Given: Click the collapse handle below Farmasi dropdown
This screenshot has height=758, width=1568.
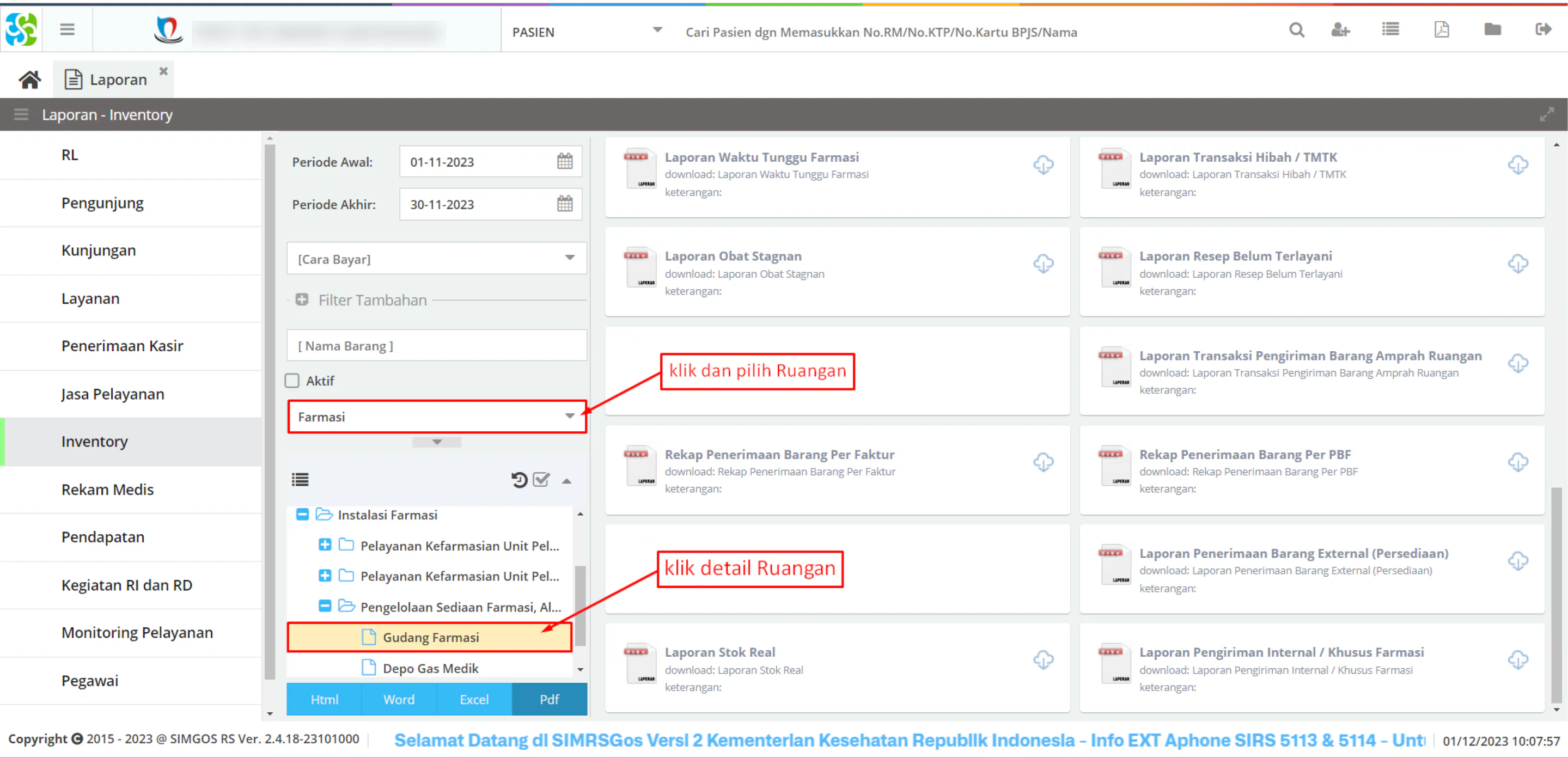Looking at the screenshot, I should [x=436, y=443].
